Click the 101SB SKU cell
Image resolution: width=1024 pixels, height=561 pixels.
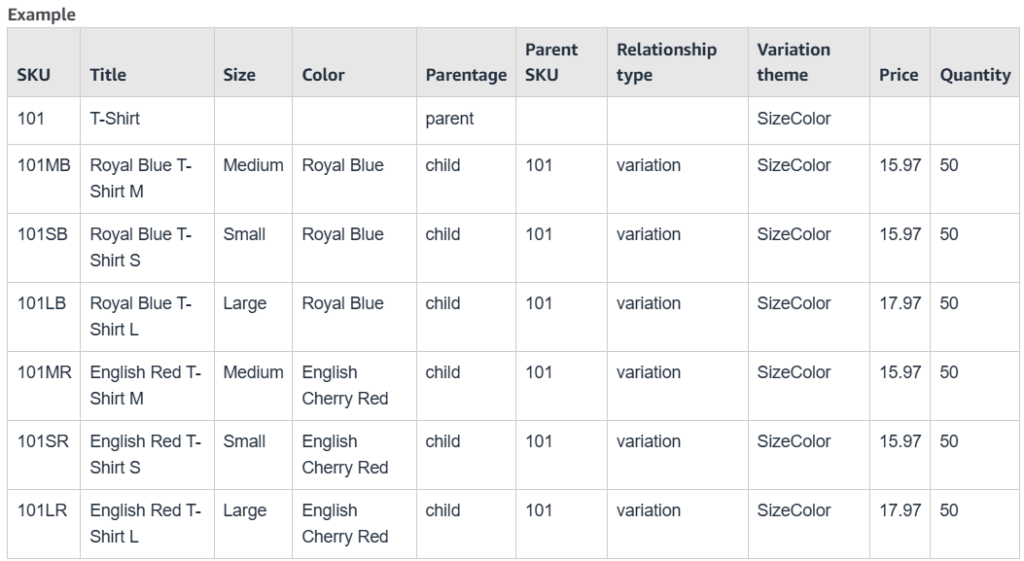(x=43, y=235)
